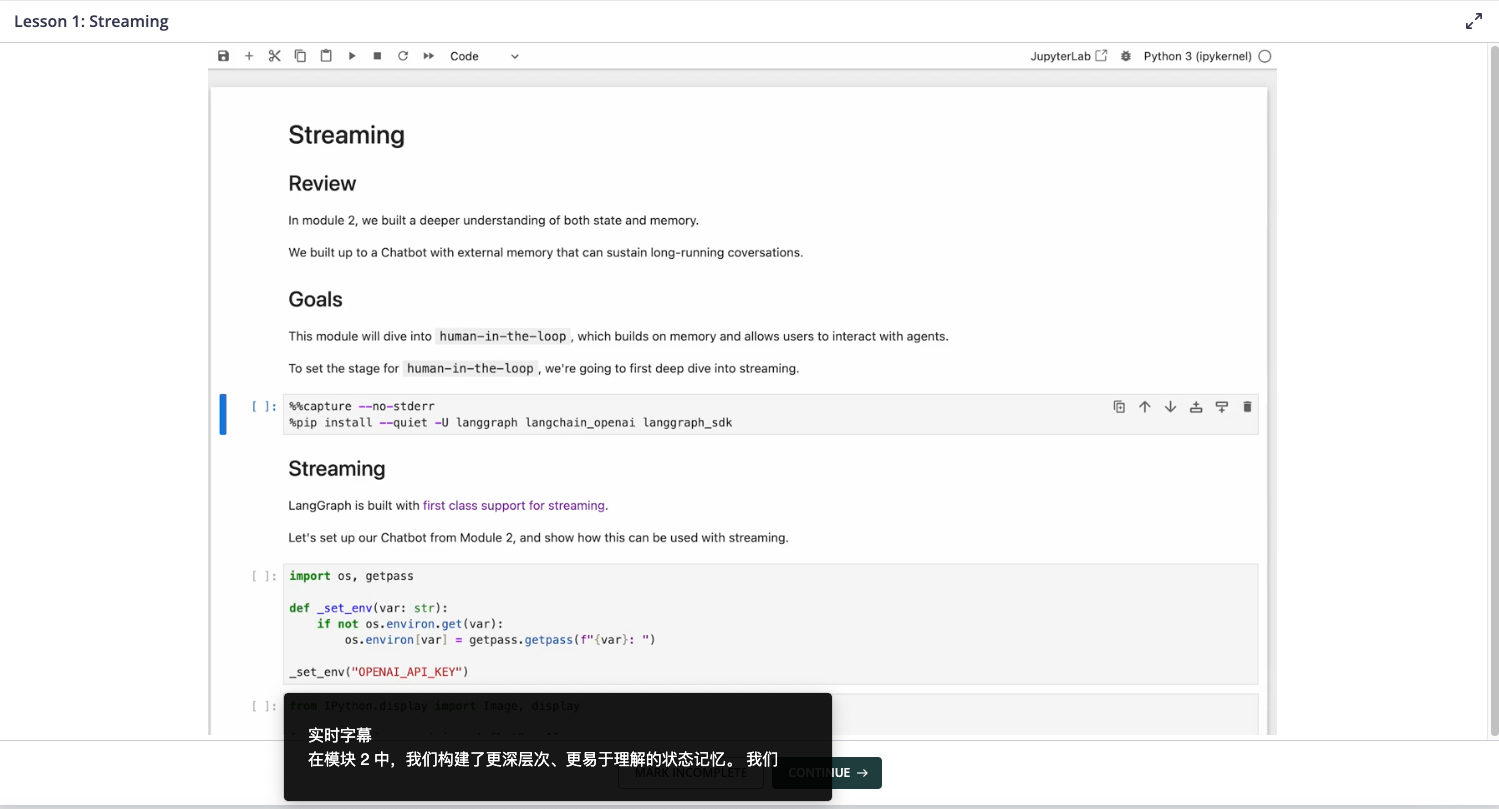Click the second Streaming section heading
The image size is (1499, 809).
pyautogui.click(x=337, y=468)
